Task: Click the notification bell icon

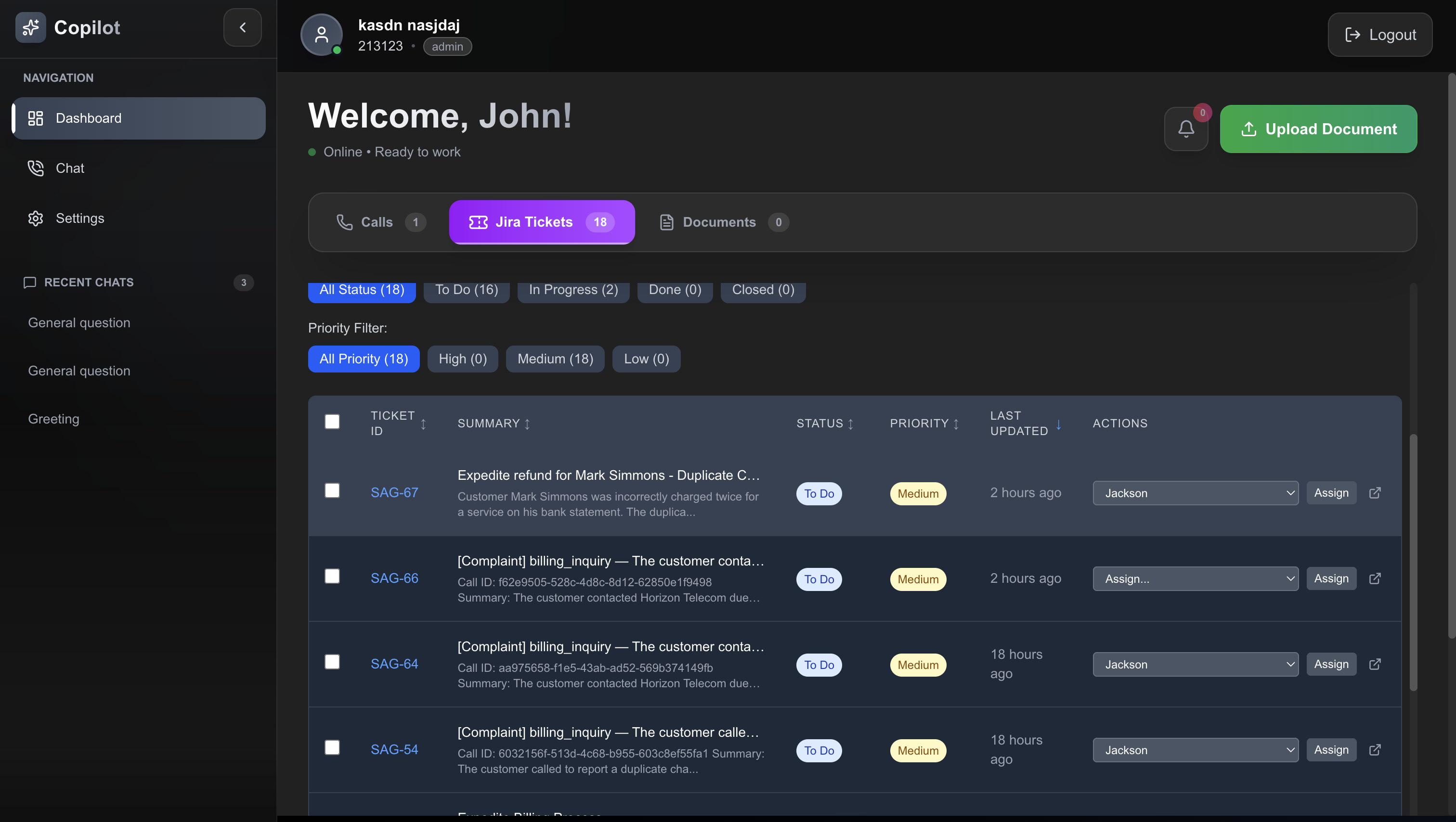Action: coord(1186,129)
